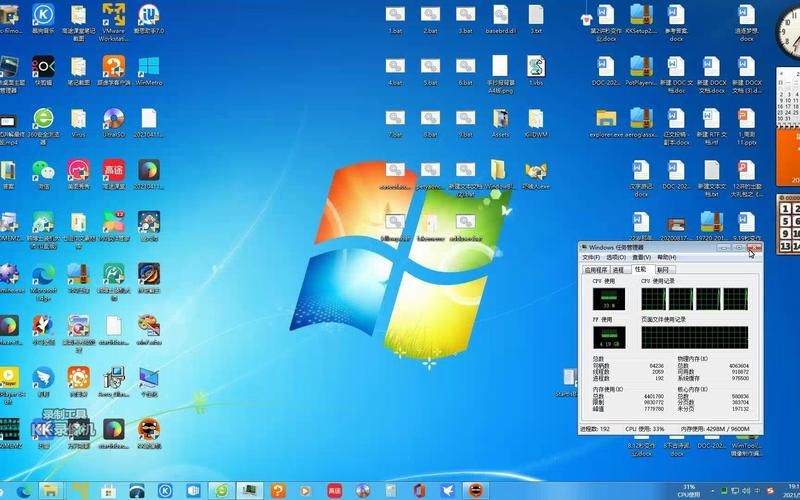Open 查看(V) menu in Task Manager
This screenshot has height=500, width=800.
[641, 257]
